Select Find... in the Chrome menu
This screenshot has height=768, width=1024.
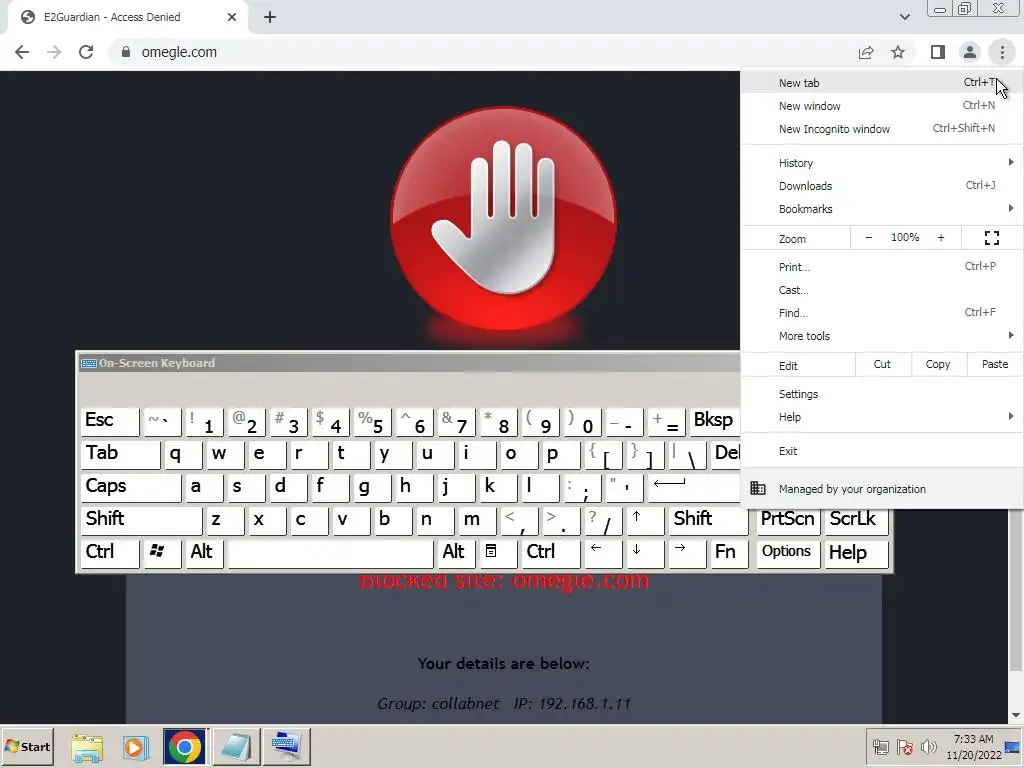882,313
